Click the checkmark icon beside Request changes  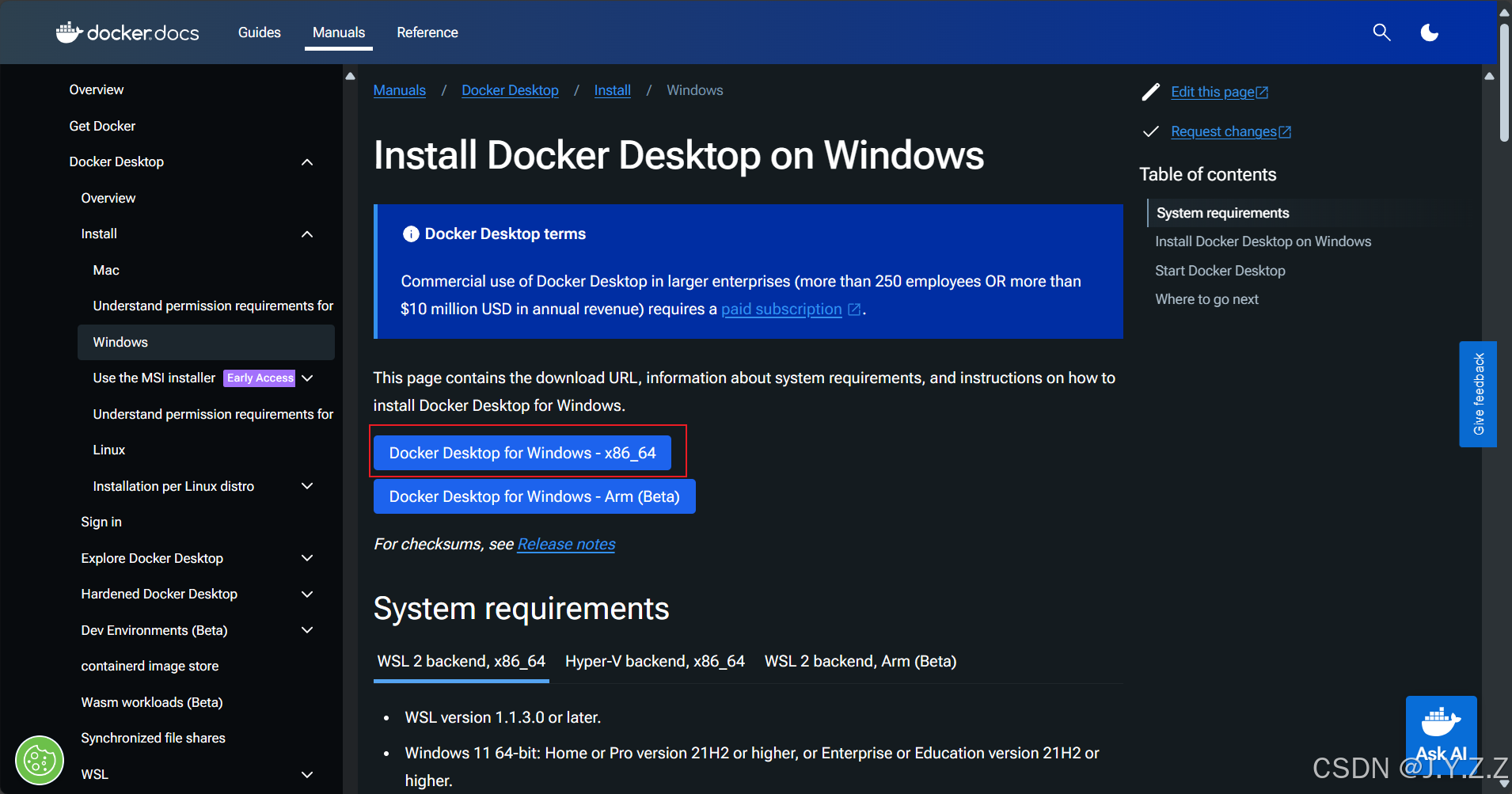1152,131
